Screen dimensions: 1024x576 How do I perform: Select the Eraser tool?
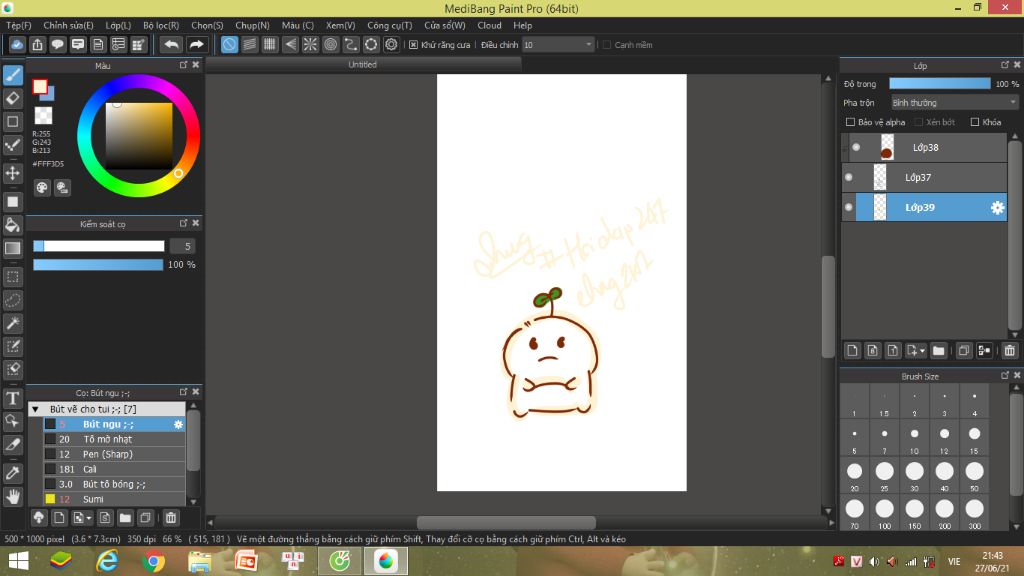point(13,99)
